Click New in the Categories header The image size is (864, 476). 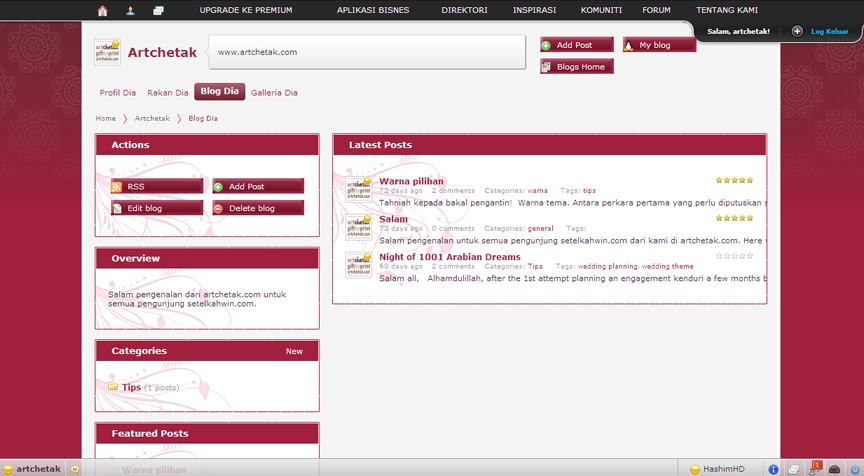(294, 351)
